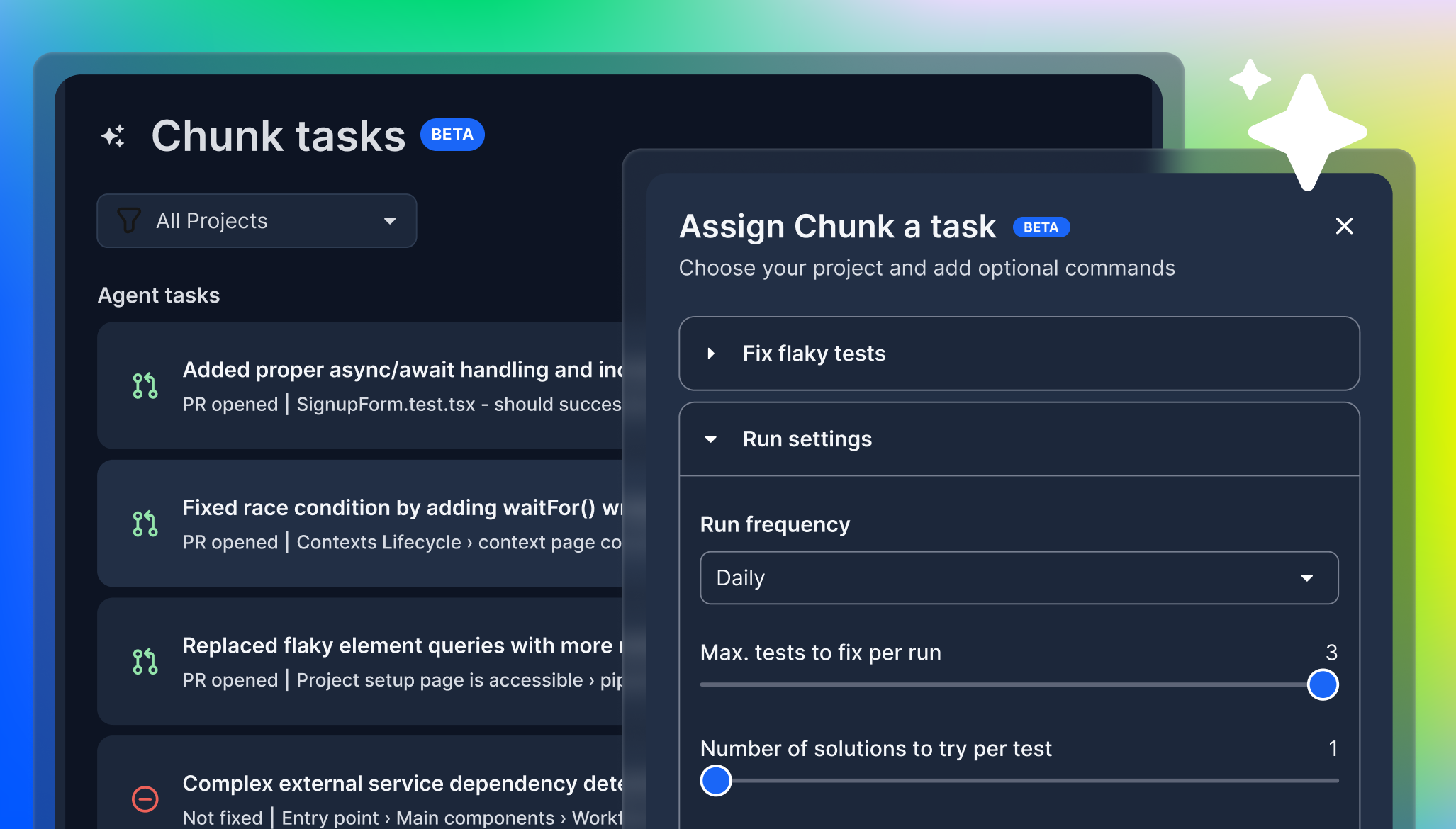
Task: Click PR icon on race condition task
Action: (145, 524)
